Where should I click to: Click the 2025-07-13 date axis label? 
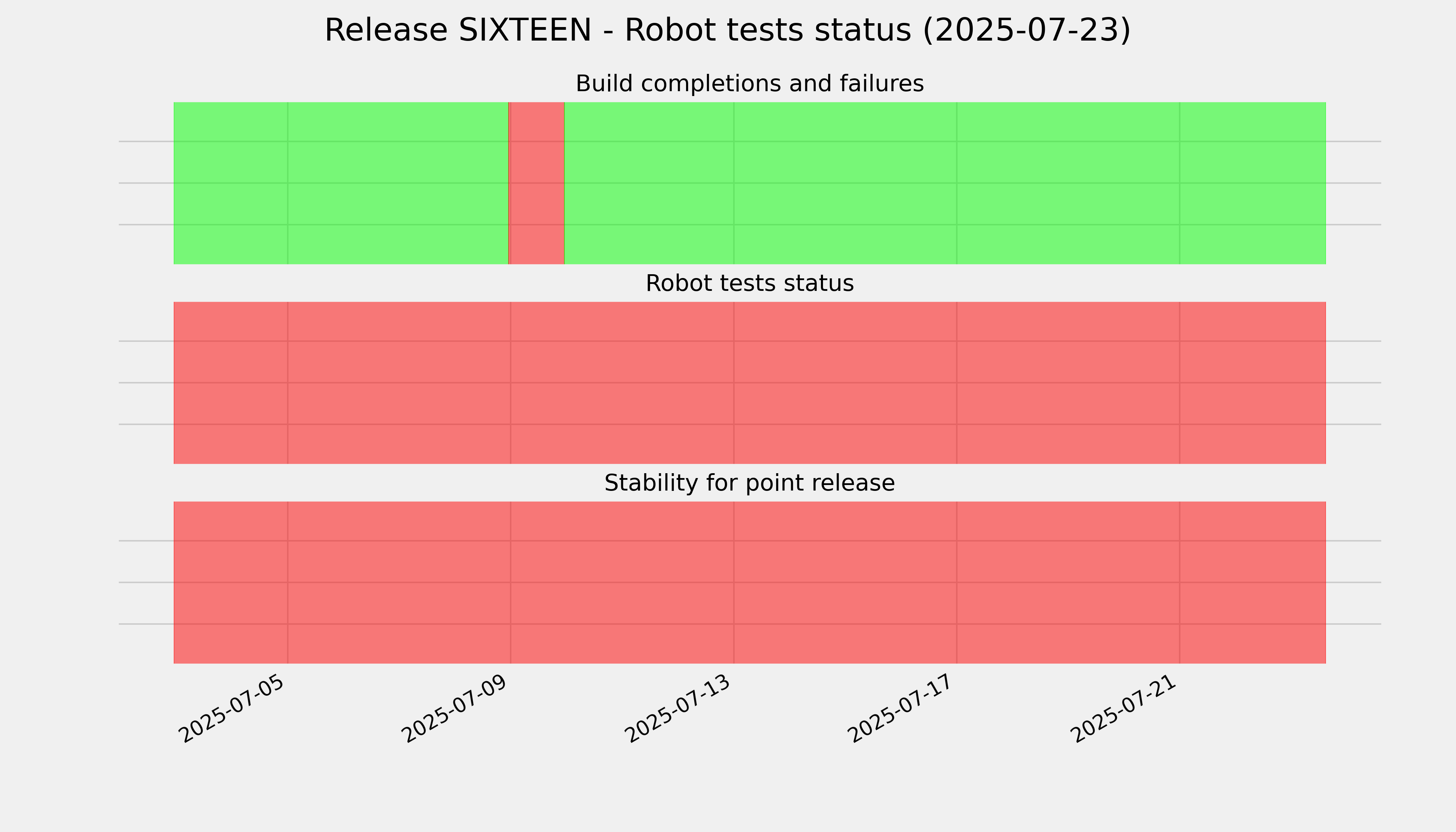(x=678, y=709)
